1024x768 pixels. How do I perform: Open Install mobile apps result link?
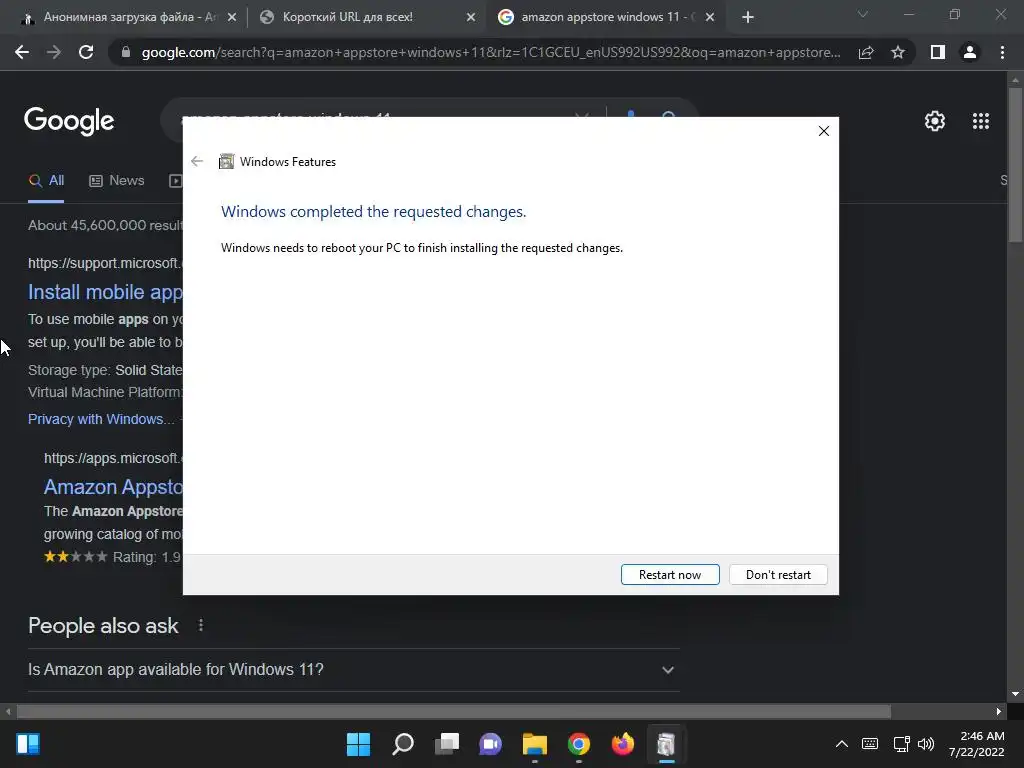pyautogui.click(x=105, y=292)
